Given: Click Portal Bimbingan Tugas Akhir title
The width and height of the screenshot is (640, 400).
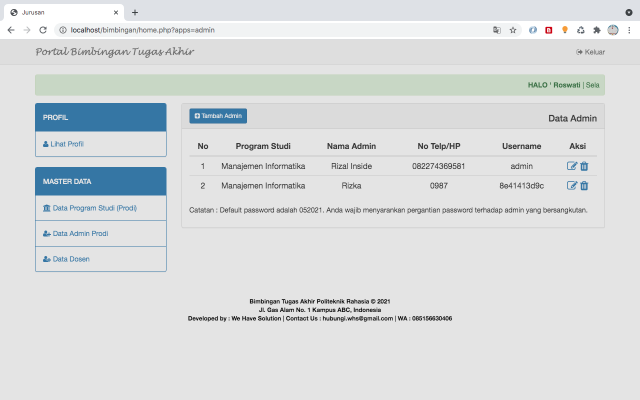Looking at the screenshot, I should tap(114, 52).
